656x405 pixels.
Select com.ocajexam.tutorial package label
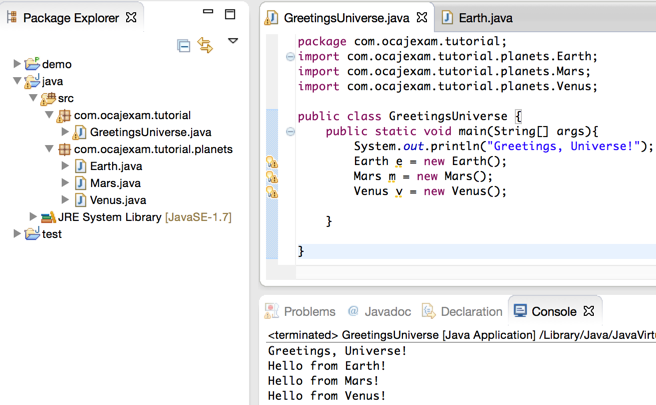click(x=132, y=115)
